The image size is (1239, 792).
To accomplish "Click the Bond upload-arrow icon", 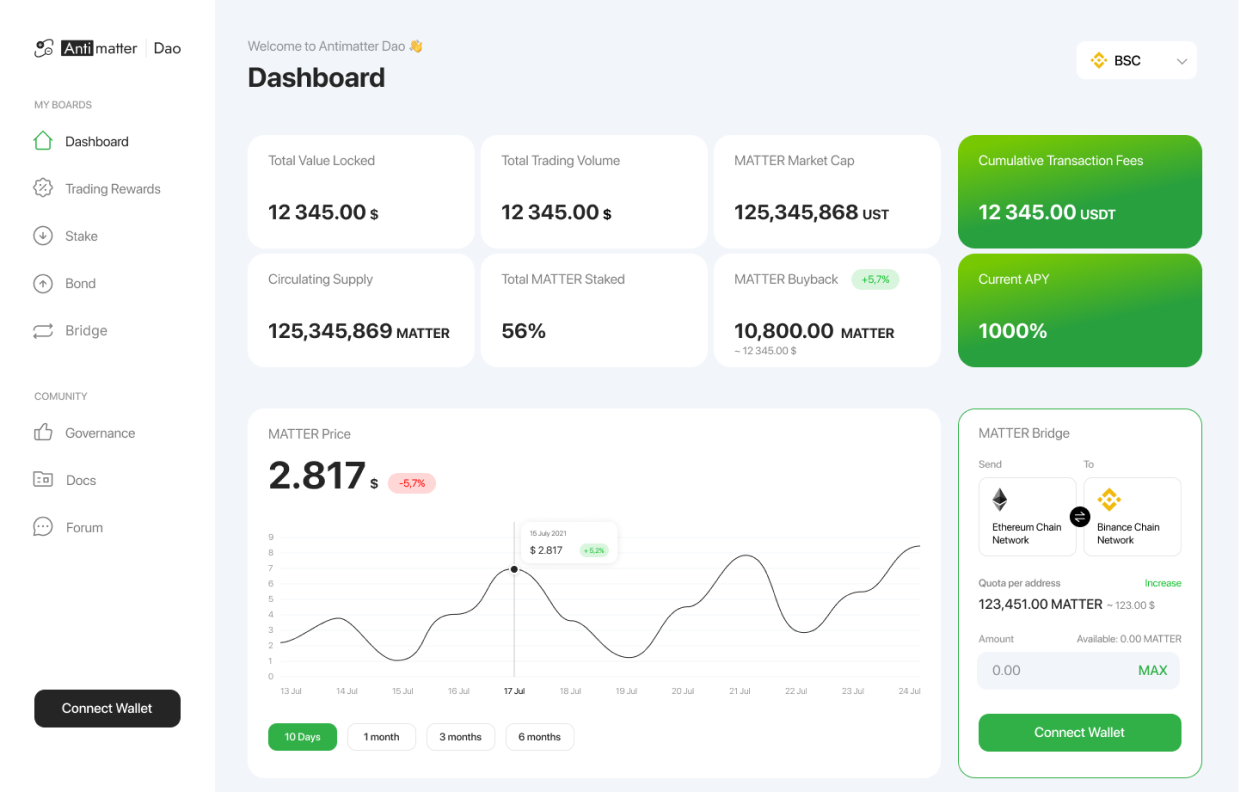I will point(43,283).
